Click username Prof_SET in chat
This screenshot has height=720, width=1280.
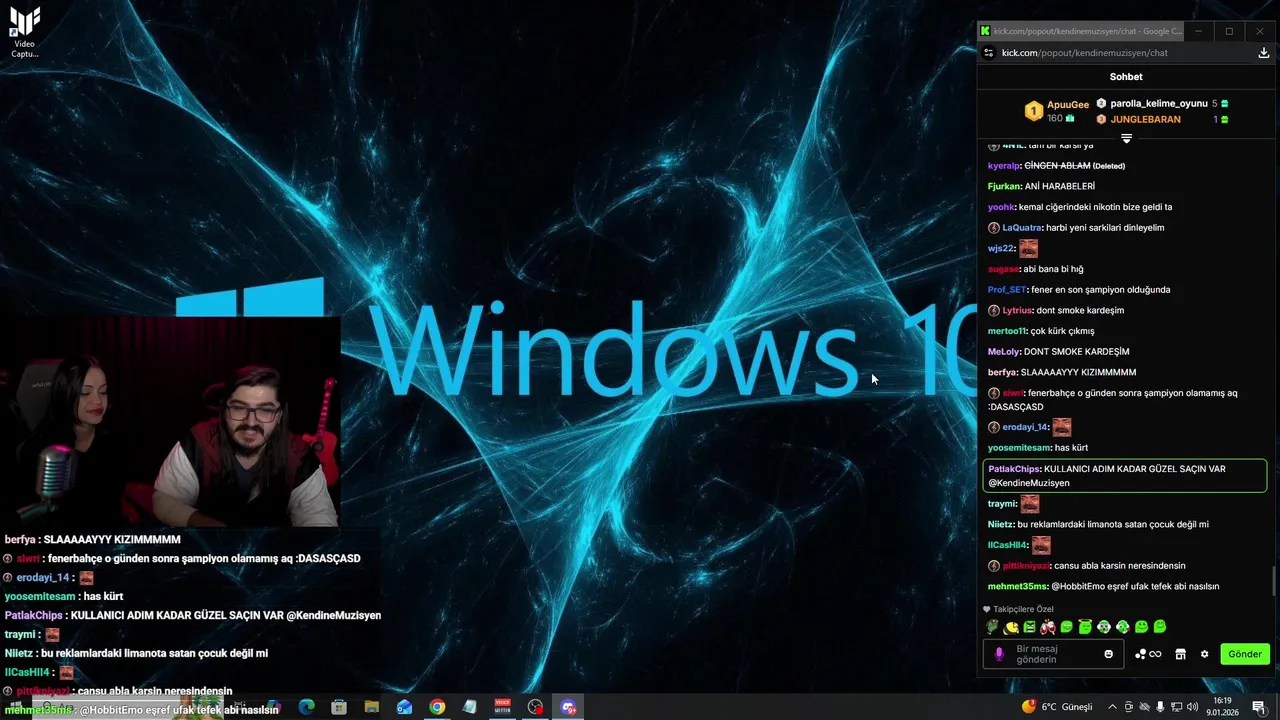(1007, 290)
